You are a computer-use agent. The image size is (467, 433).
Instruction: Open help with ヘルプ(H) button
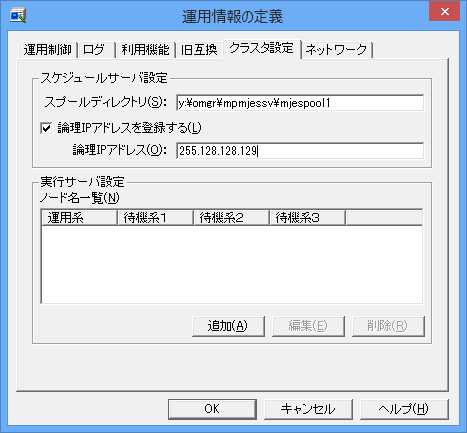click(x=404, y=409)
